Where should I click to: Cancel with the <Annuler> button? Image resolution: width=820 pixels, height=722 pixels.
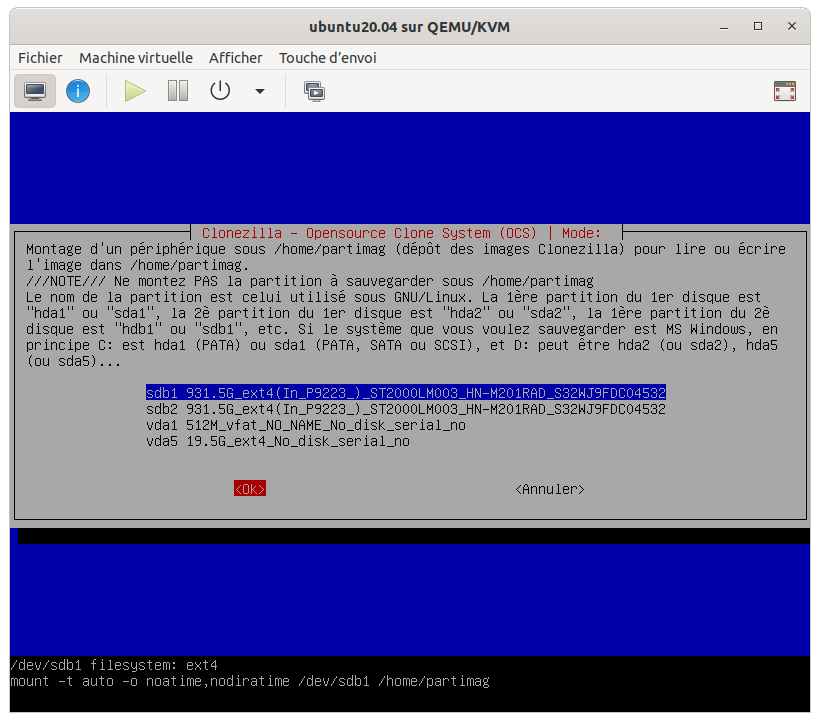(550, 489)
